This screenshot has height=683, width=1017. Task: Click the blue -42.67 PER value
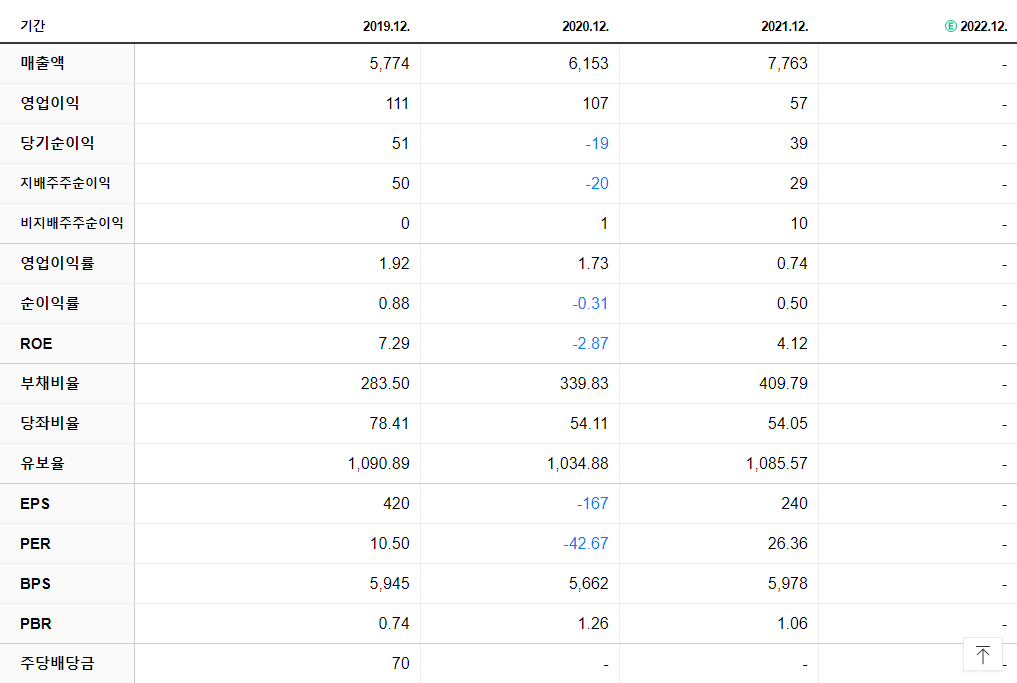pos(586,544)
